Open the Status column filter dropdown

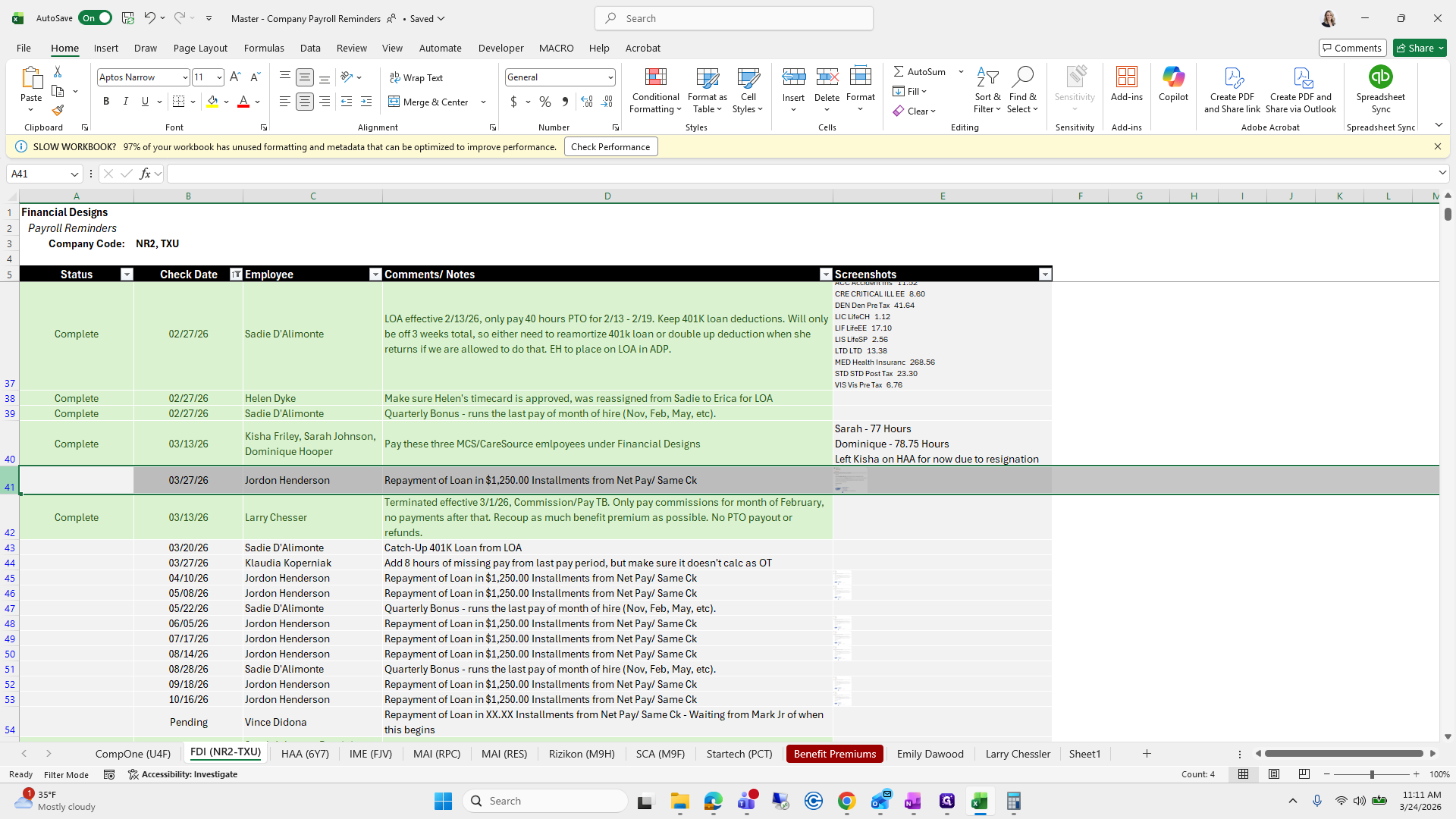pos(127,275)
